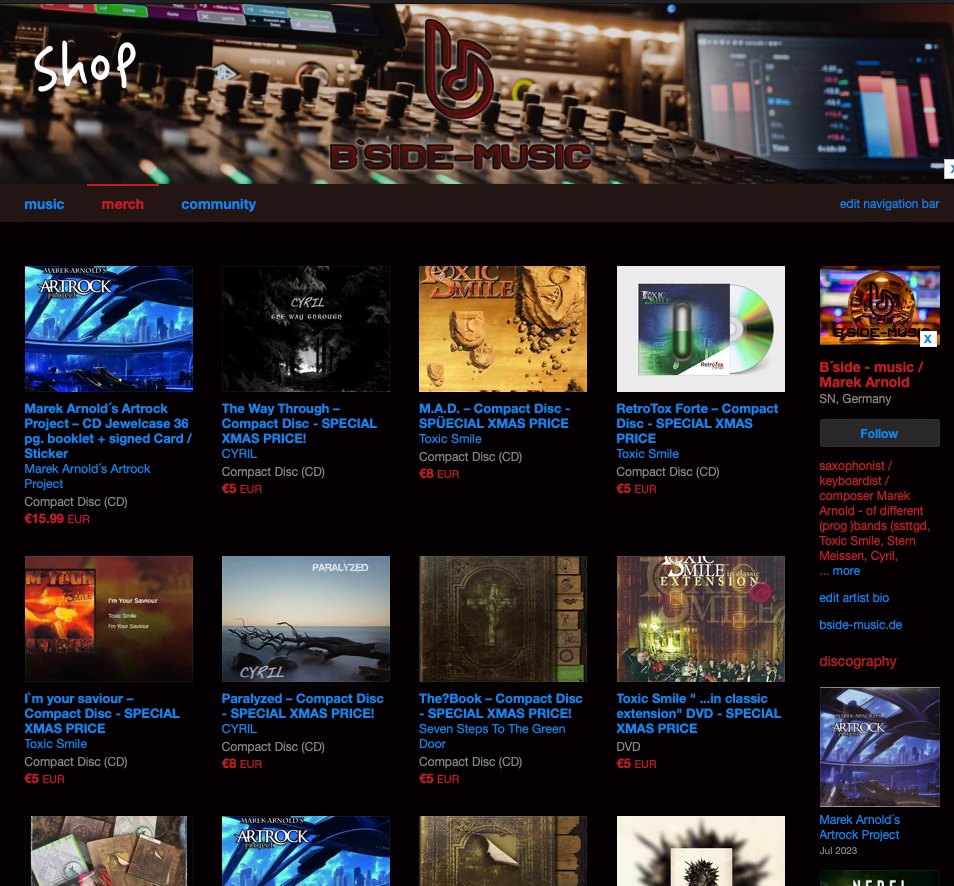954x886 pixels.
Task: Click Compact Disc (CD) label under The?Book
Action: (x=470, y=762)
